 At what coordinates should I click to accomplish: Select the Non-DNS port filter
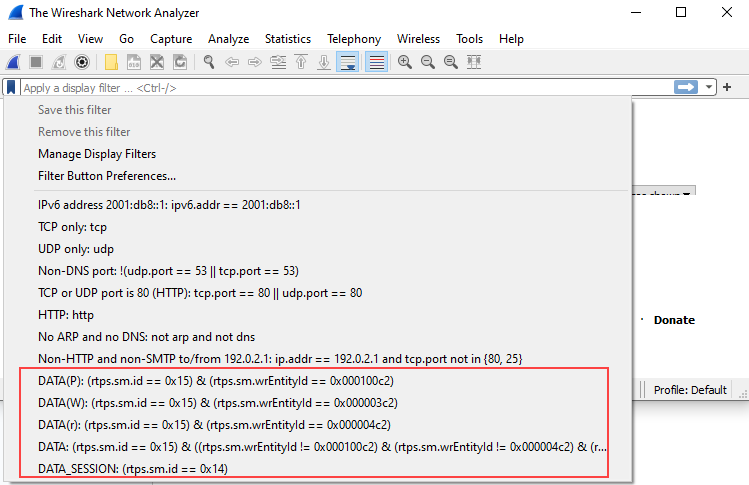pos(168,271)
